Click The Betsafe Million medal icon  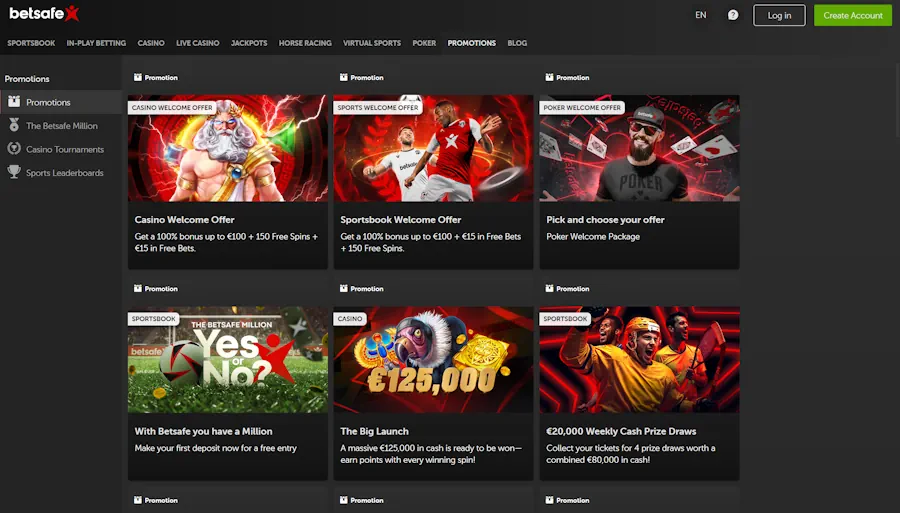(14, 125)
